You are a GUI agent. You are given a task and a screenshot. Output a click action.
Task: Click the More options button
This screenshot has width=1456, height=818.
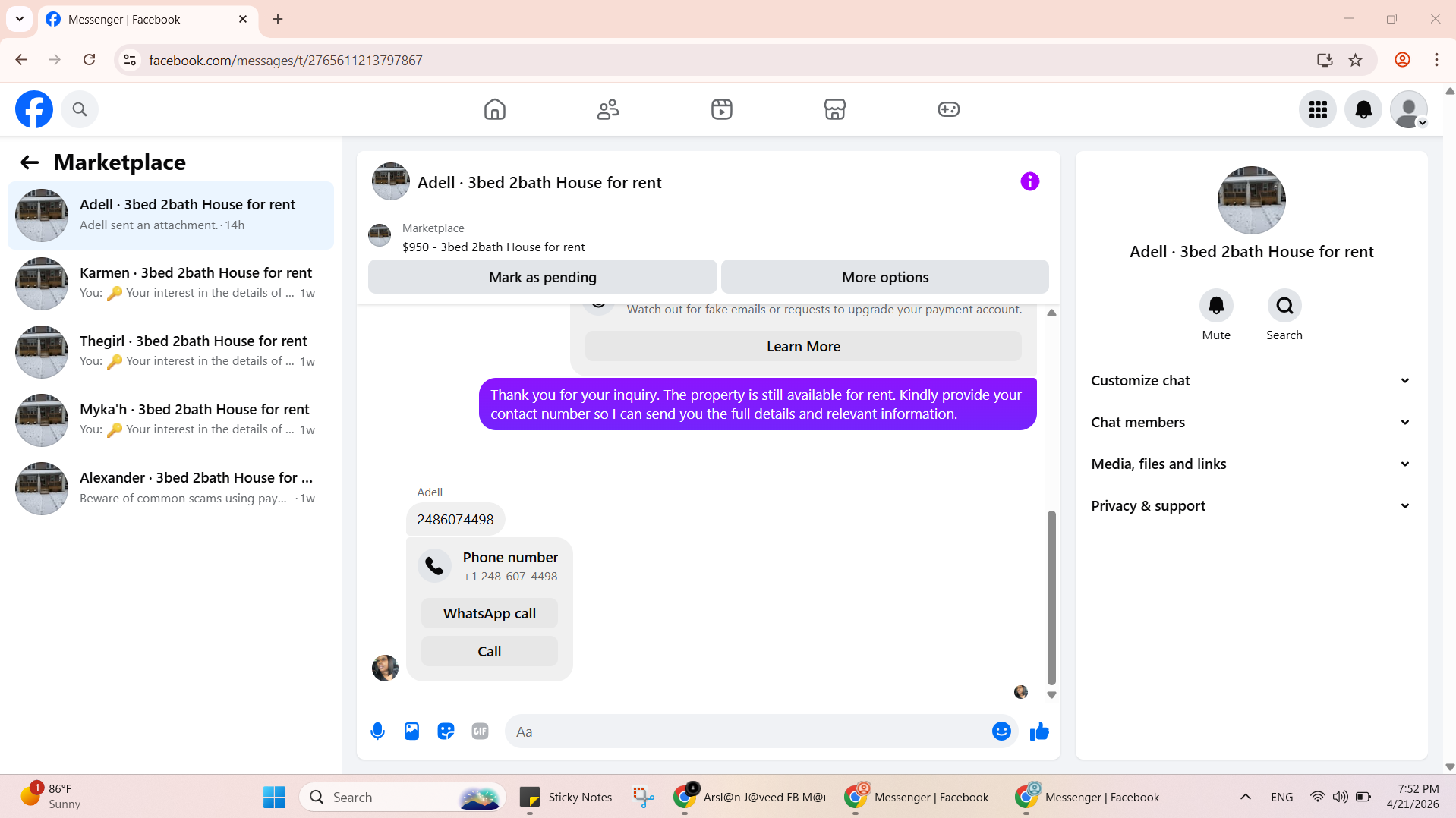pyautogui.click(x=885, y=277)
